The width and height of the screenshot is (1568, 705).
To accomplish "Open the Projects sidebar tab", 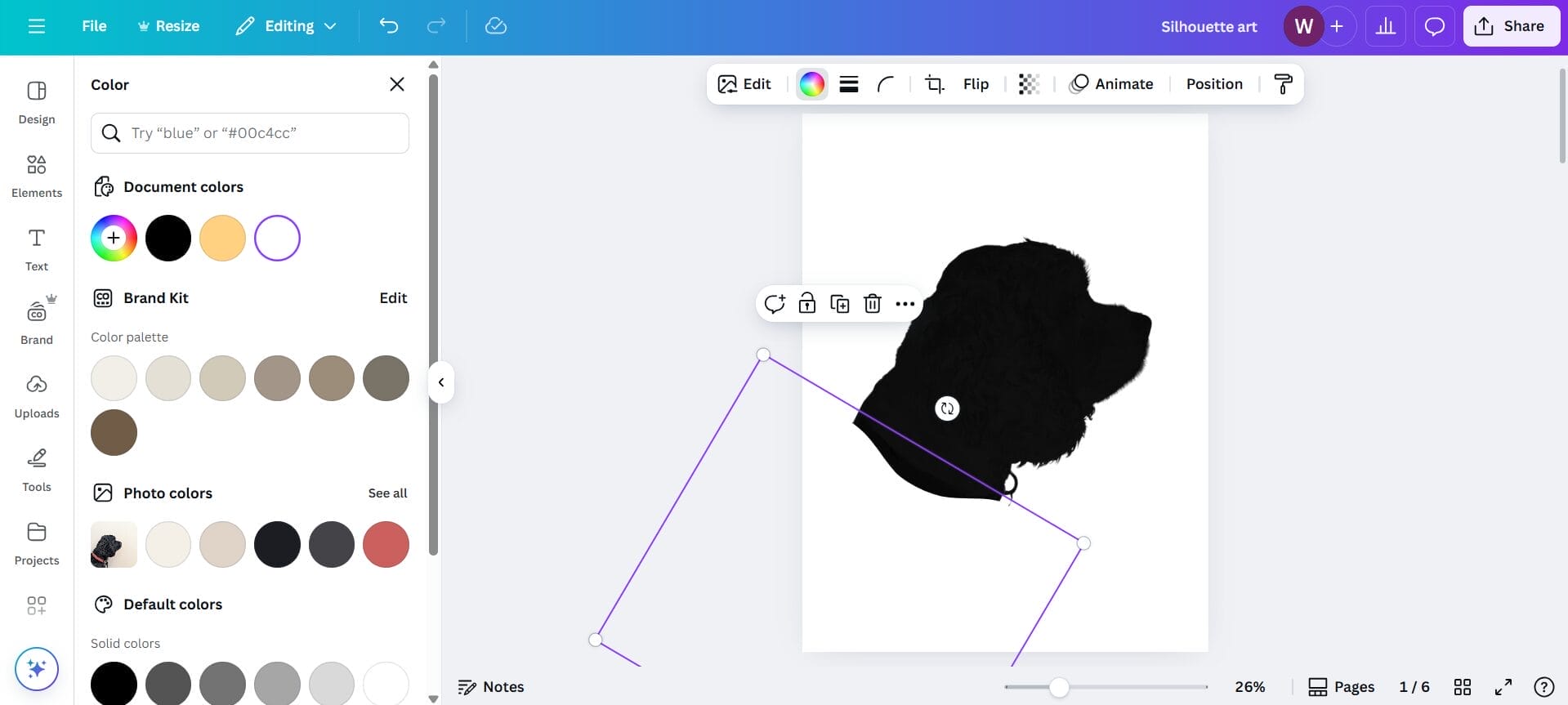I will tap(37, 544).
